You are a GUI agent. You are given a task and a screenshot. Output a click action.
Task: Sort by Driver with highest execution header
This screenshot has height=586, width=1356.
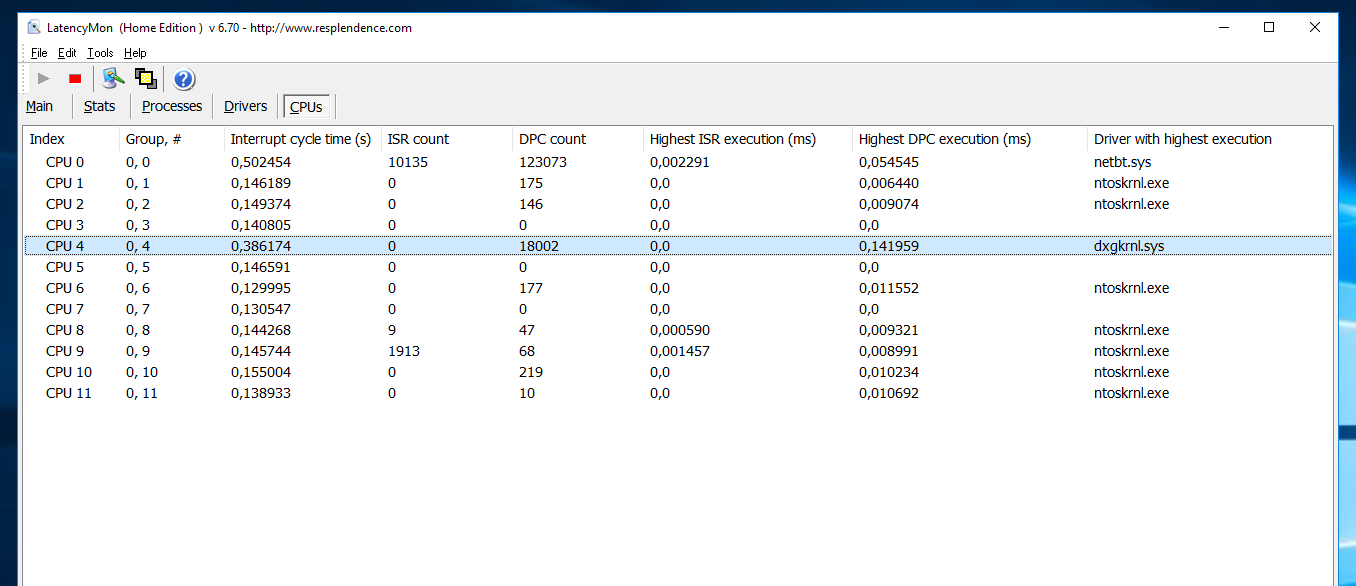pyautogui.click(x=1210, y=139)
